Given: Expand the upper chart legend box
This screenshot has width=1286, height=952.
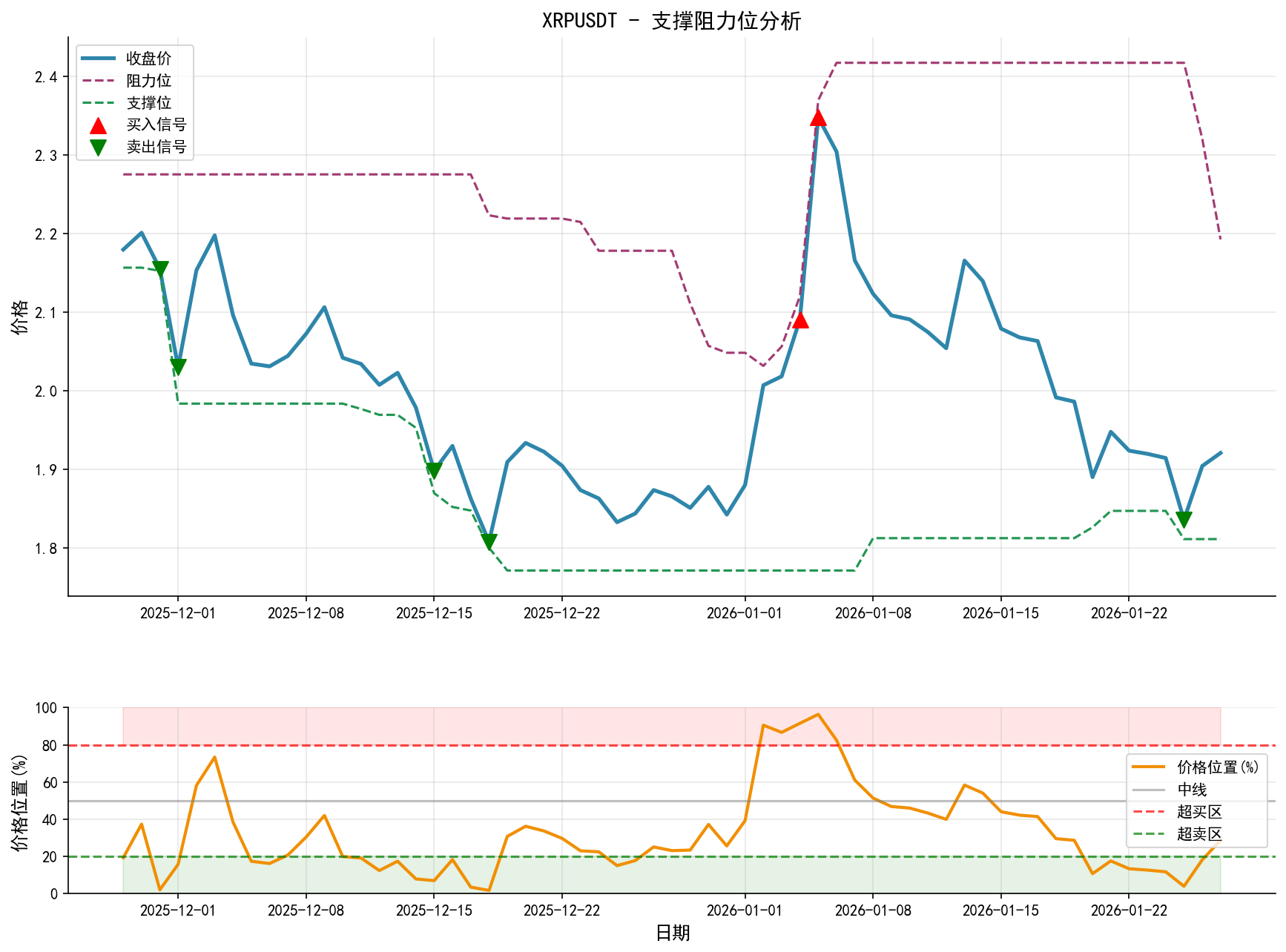Looking at the screenshot, I should [x=133, y=102].
